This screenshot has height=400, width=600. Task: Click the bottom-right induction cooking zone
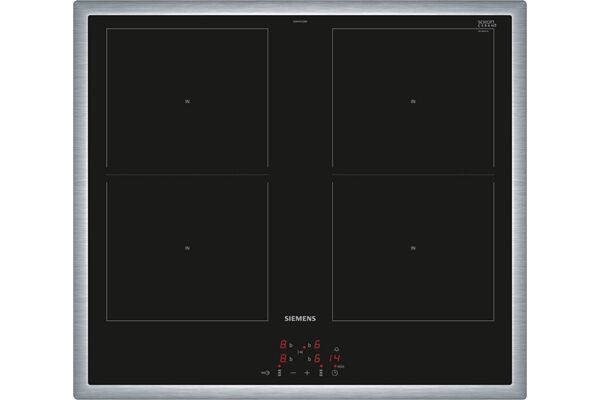(x=412, y=248)
